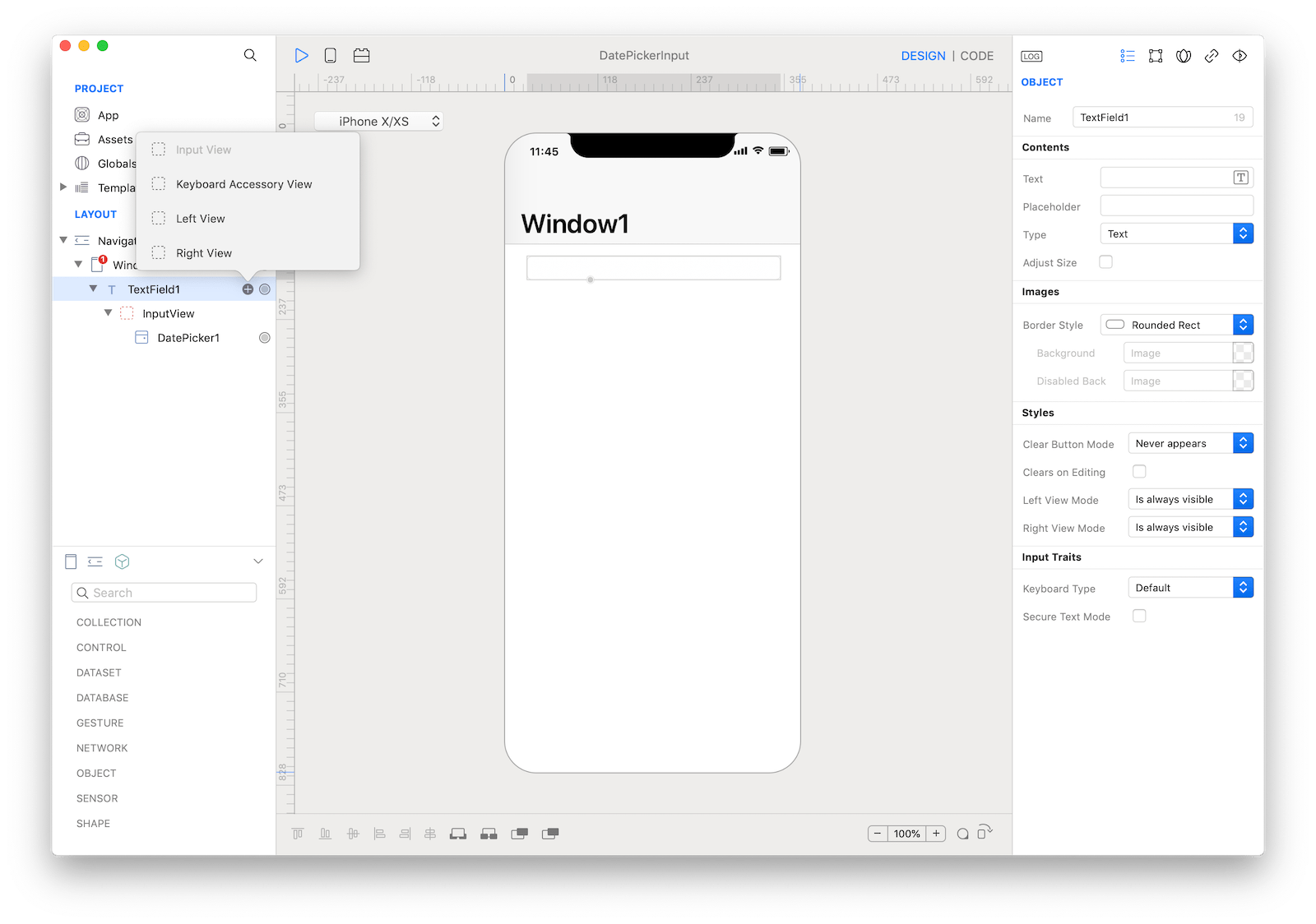Open the Border Style dropdown

1176,325
